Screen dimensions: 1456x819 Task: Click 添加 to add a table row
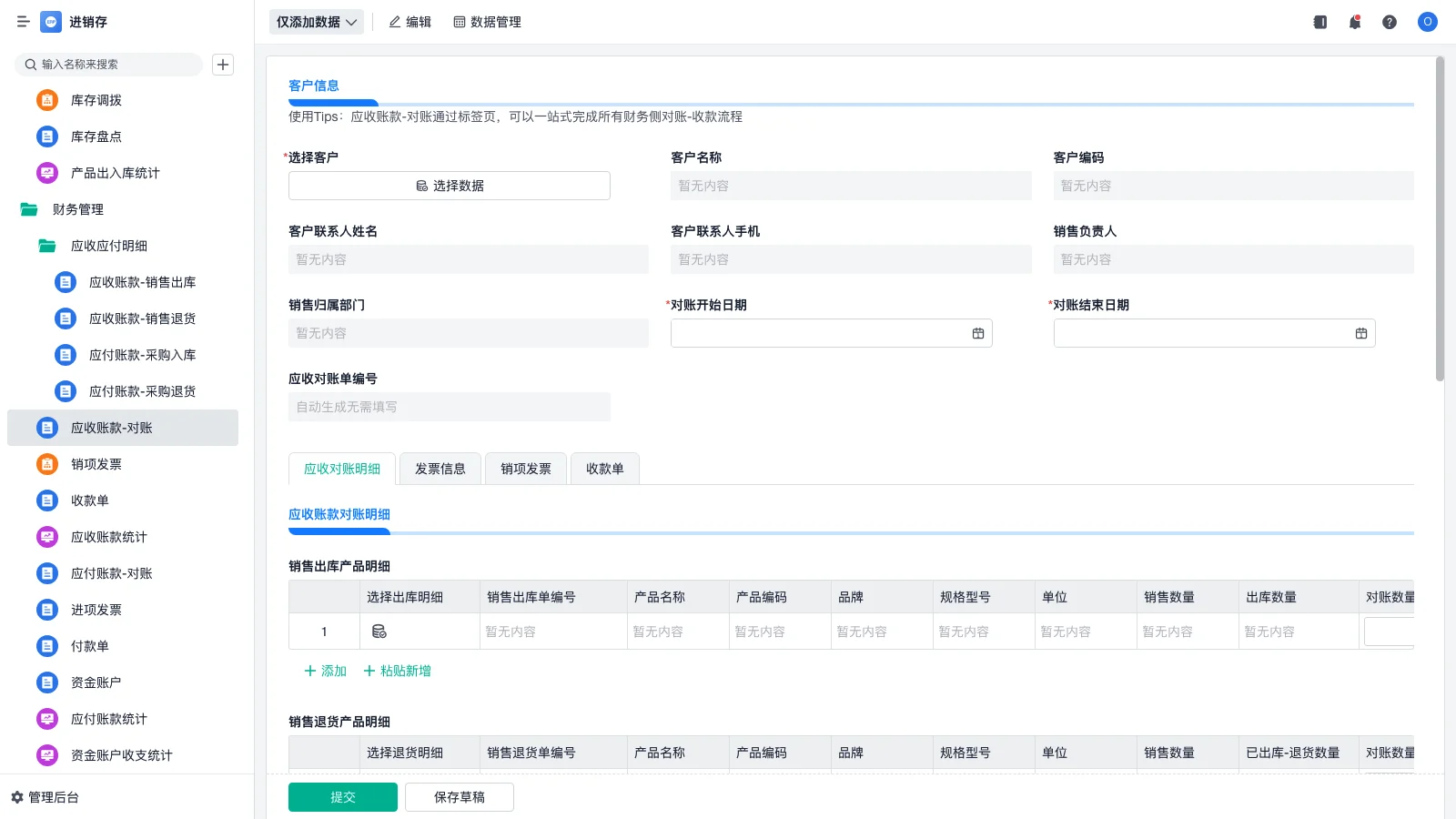click(x=325, y=671)
